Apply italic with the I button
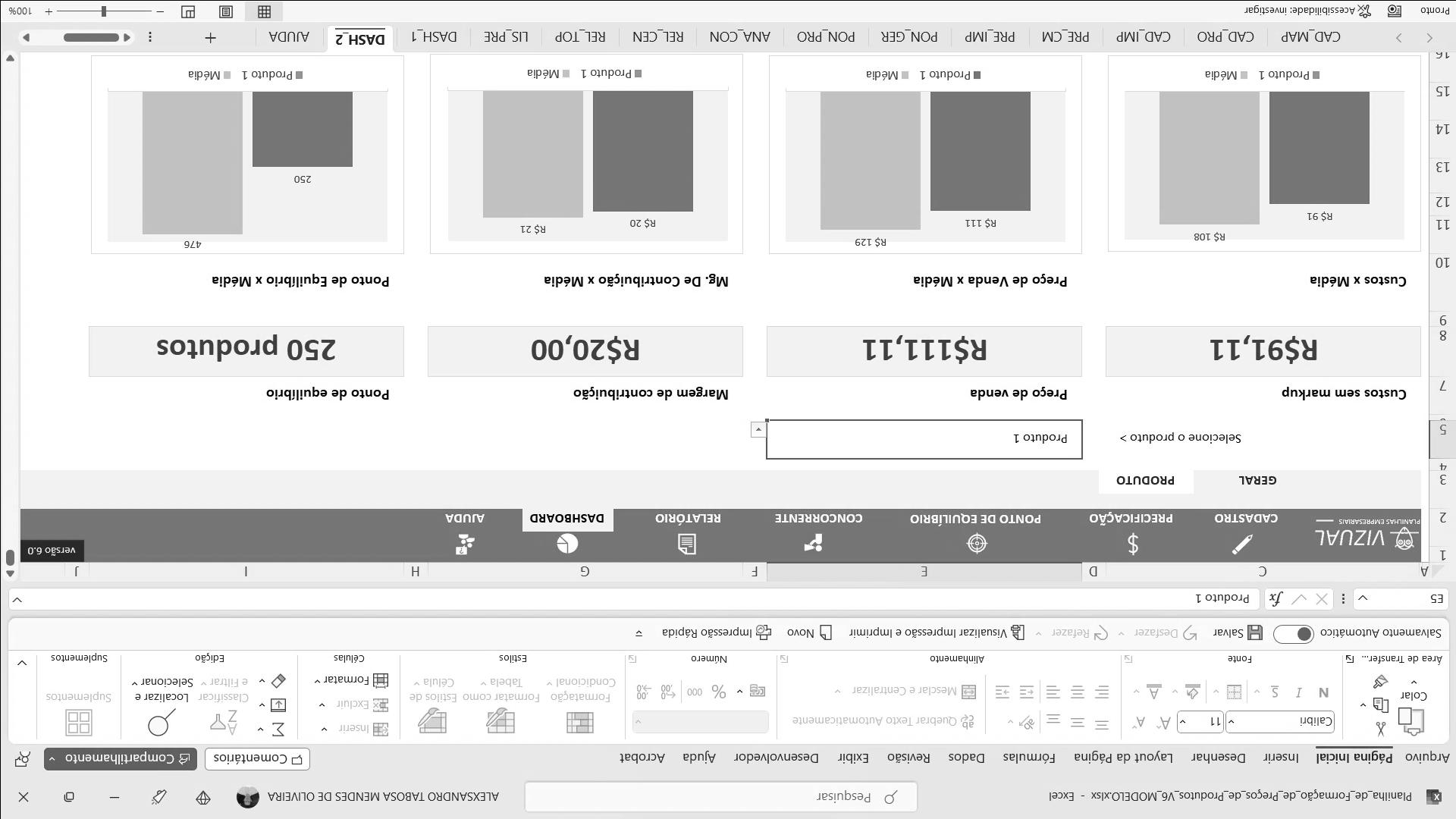The image size is (1456, 819). tap(1299, 692)
